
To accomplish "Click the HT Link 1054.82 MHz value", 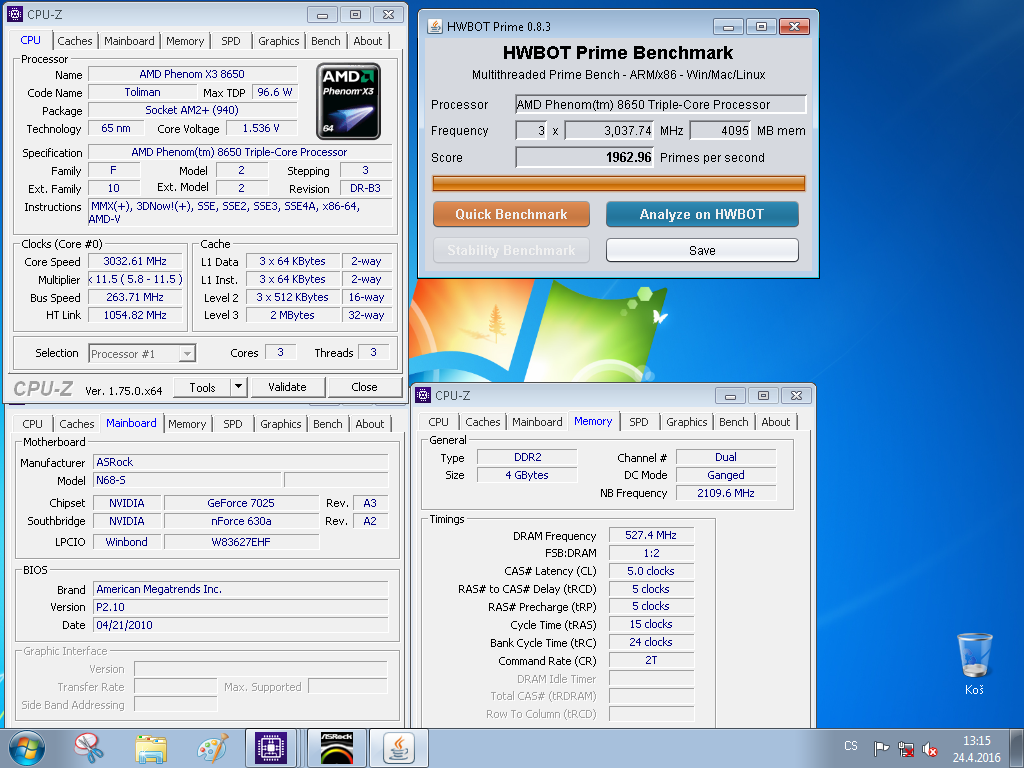I will (x=135, y=315).
